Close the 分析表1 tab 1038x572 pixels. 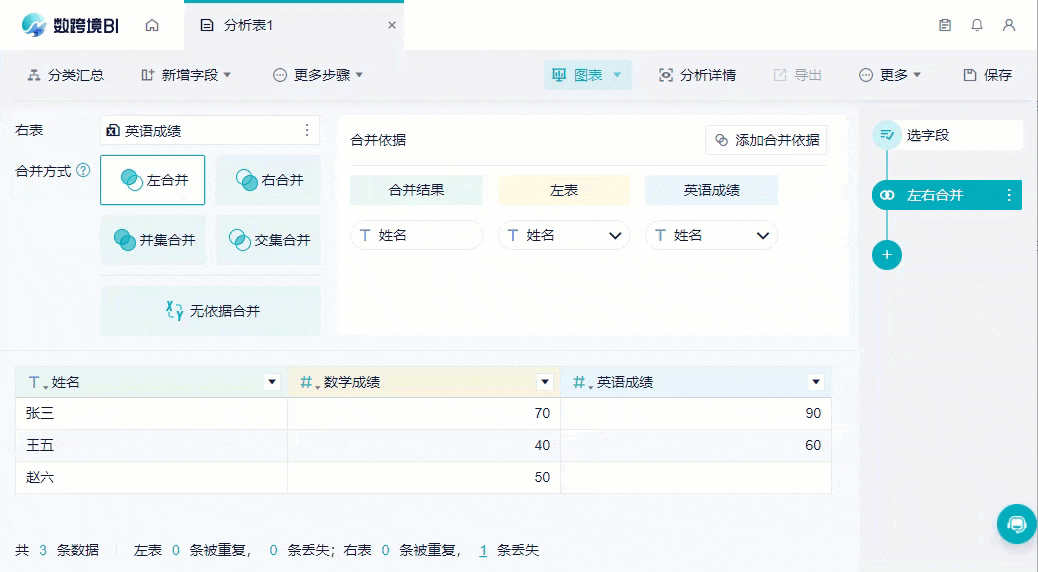(392, 25)
